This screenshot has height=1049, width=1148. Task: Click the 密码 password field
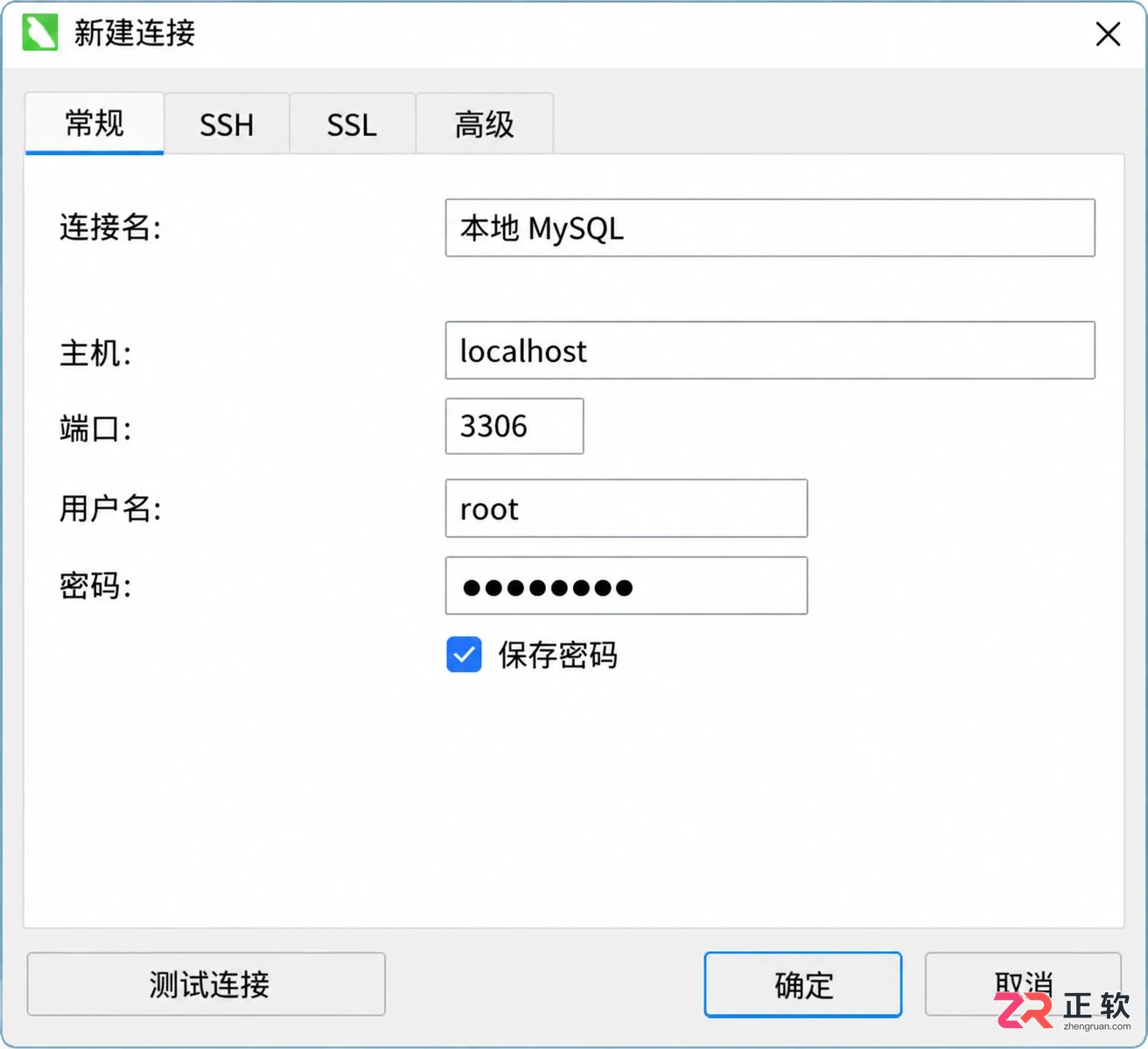(x=626, y=585)
